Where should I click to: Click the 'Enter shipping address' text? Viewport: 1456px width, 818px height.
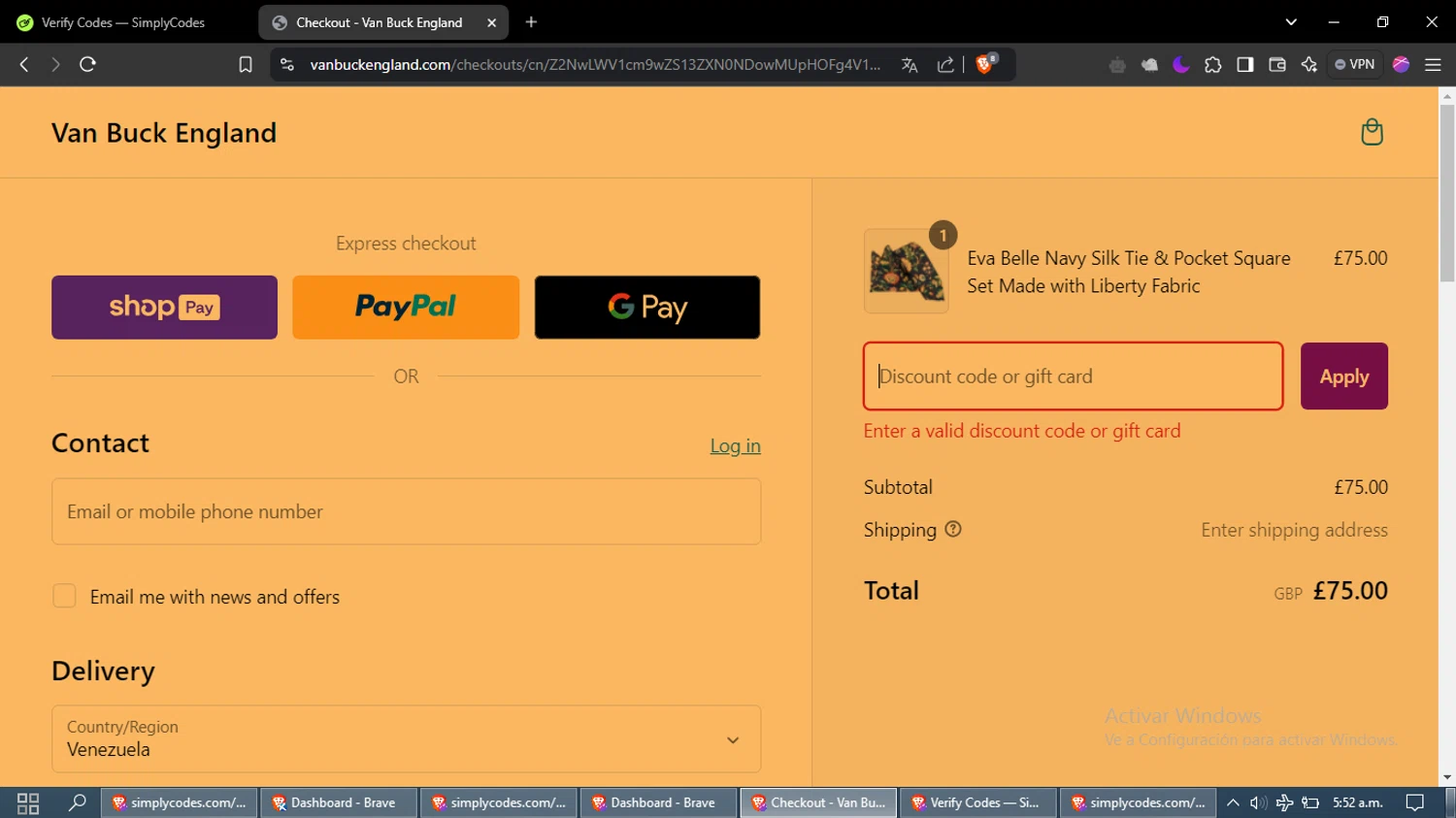click(1294, 530)
